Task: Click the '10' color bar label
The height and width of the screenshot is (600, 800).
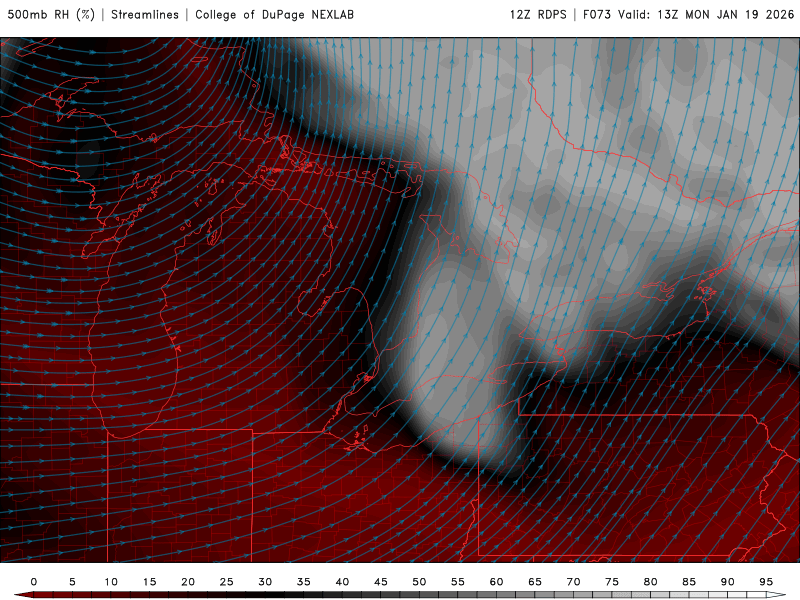Action: pyautogui.click(x=111, y=582)
